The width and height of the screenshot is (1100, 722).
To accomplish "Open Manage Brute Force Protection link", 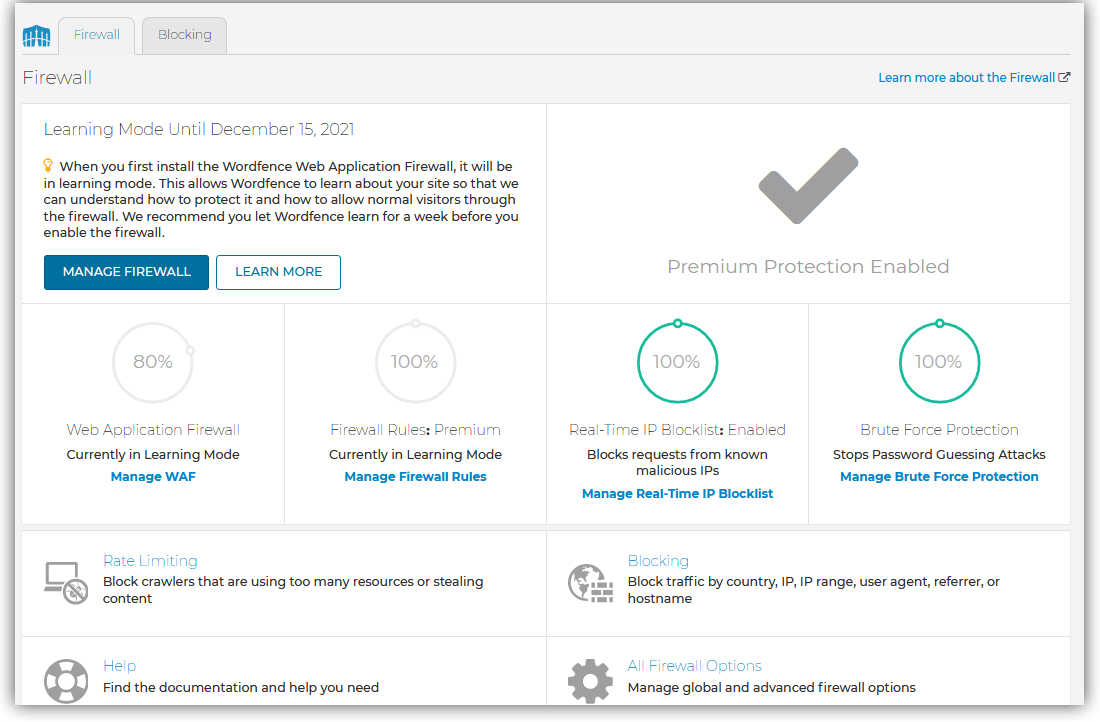I will click(939, 476).
